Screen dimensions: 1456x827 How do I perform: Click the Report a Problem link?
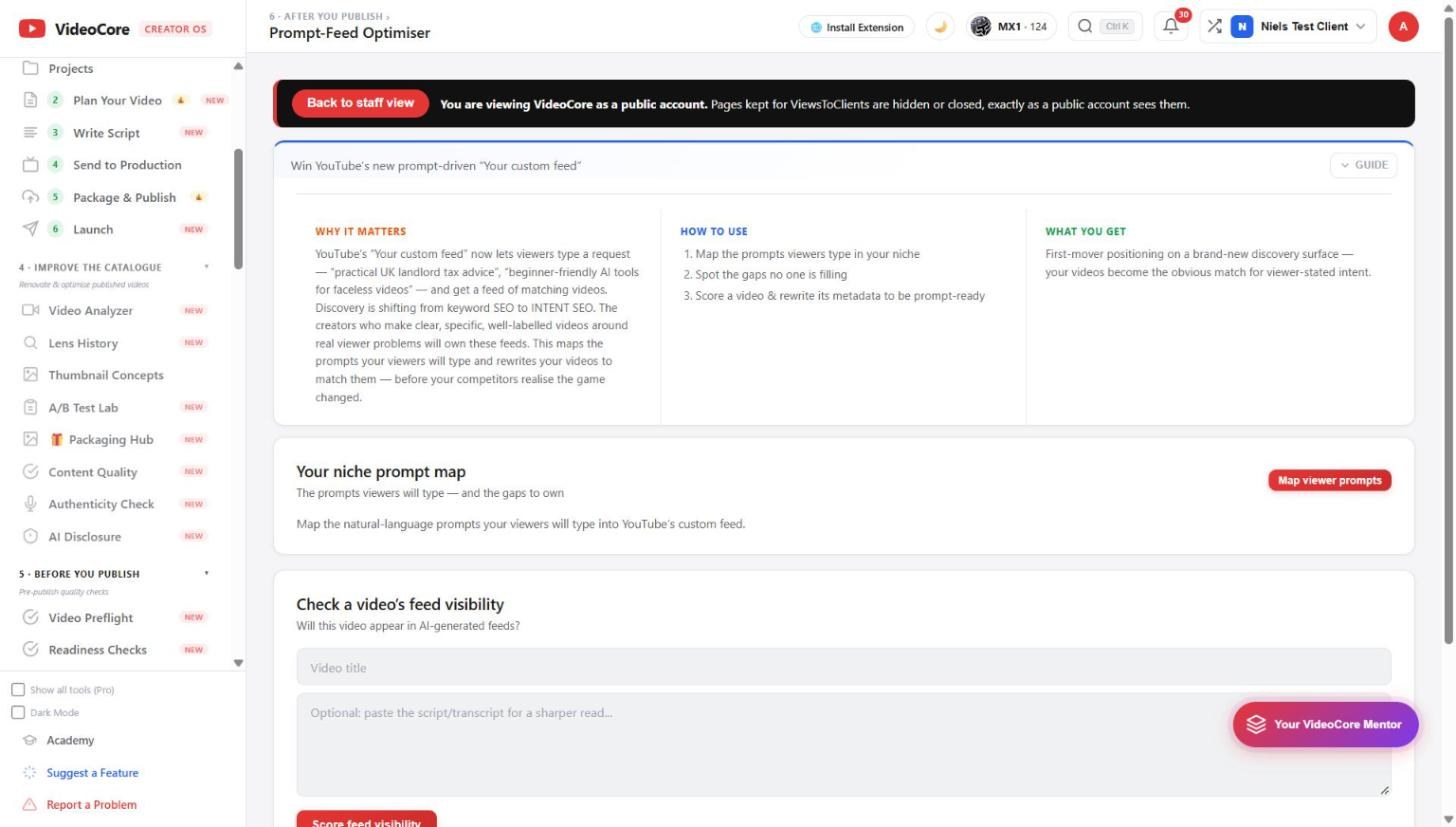(x=91, y=805)
